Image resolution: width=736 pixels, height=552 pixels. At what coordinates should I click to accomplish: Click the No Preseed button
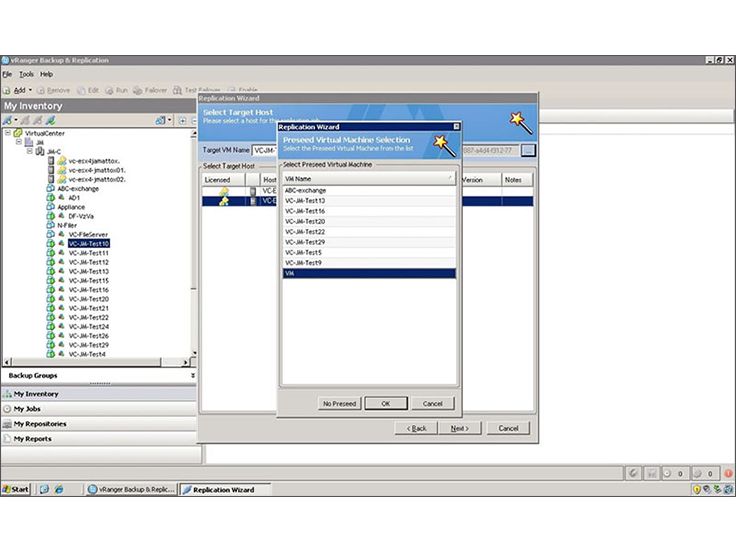pos(339,404)
